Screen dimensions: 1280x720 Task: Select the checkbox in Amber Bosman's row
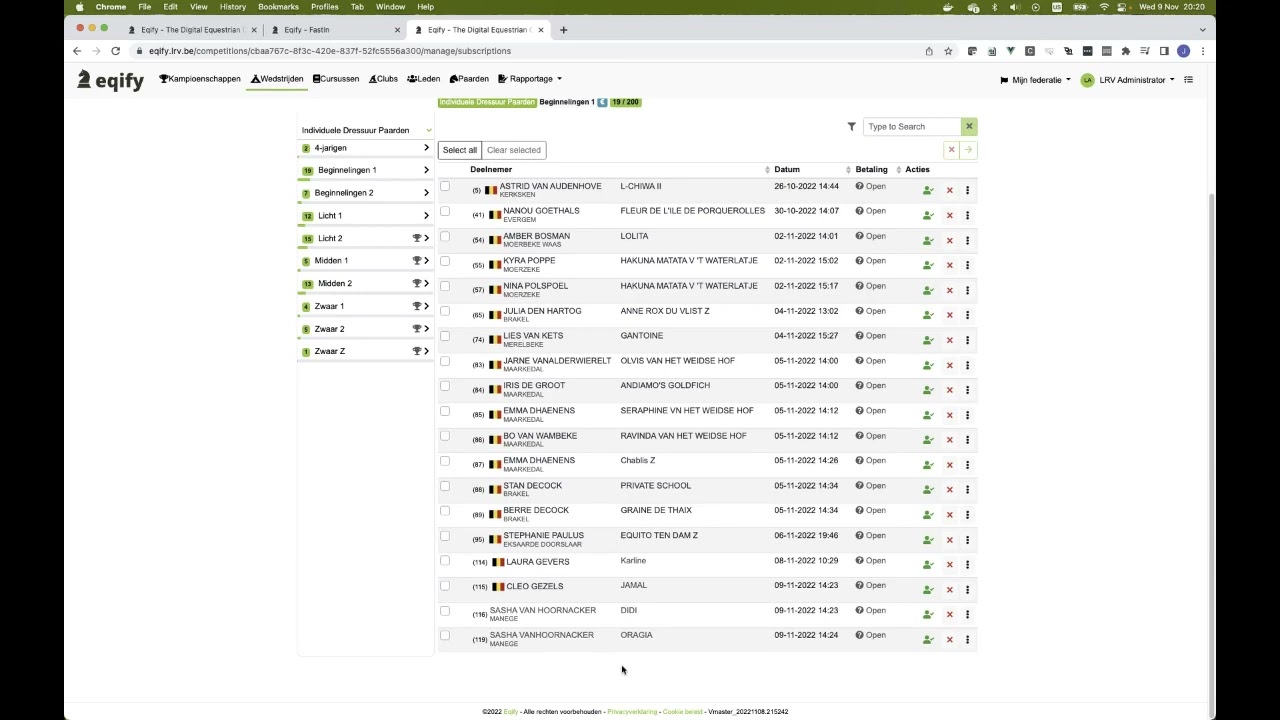445,236
